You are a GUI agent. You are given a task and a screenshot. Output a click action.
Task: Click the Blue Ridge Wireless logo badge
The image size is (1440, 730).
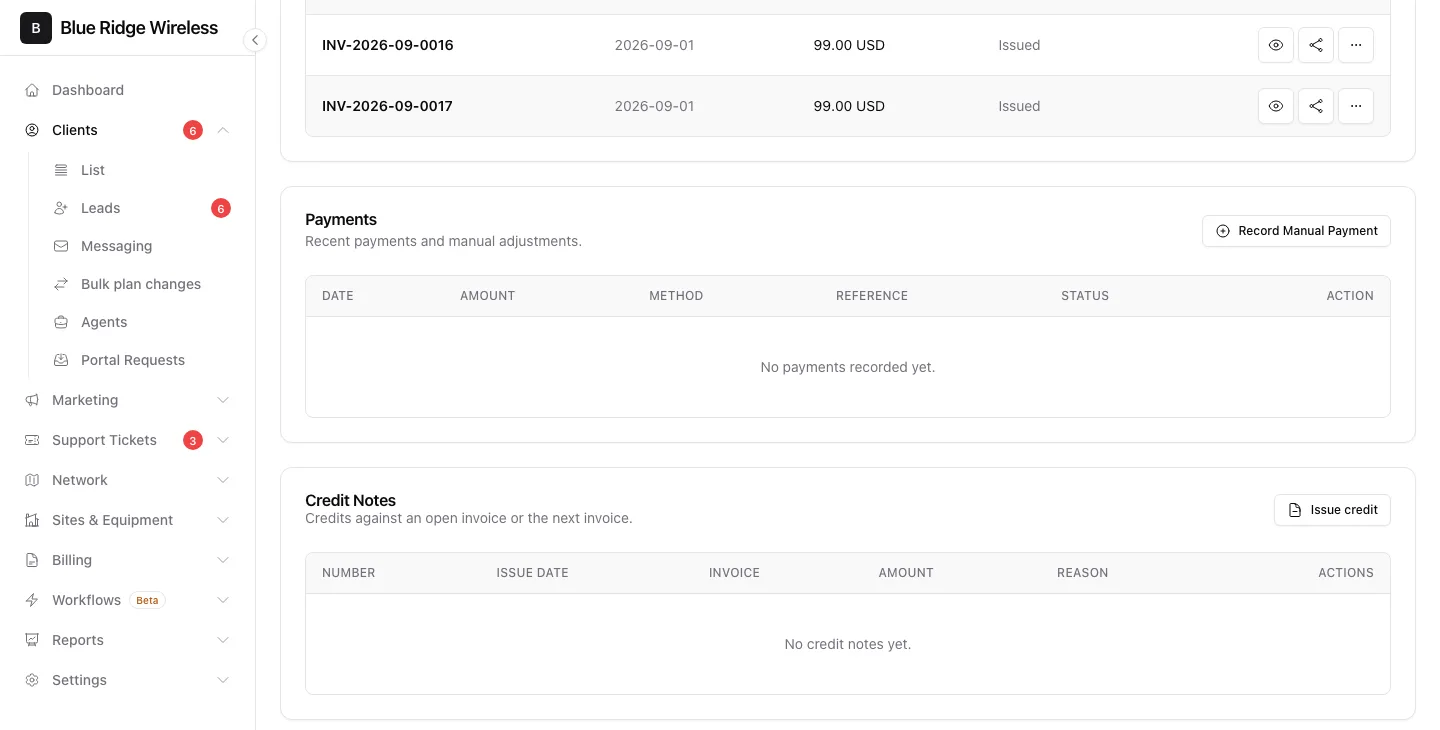point(36,28)
